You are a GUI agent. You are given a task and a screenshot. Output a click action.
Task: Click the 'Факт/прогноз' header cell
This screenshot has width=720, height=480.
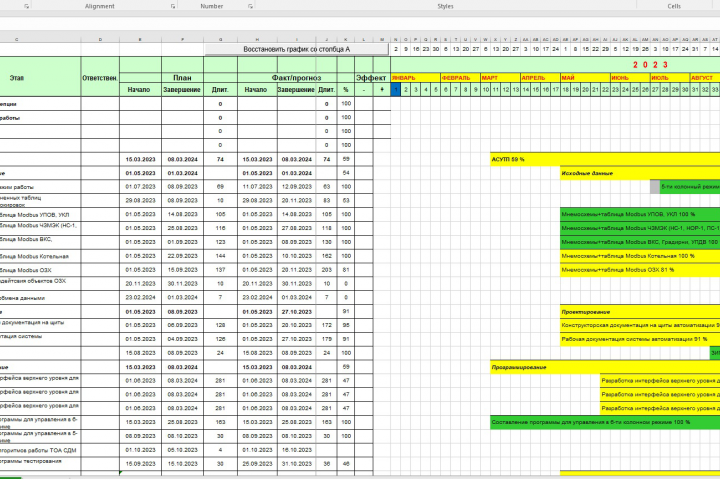coord(296,78)
